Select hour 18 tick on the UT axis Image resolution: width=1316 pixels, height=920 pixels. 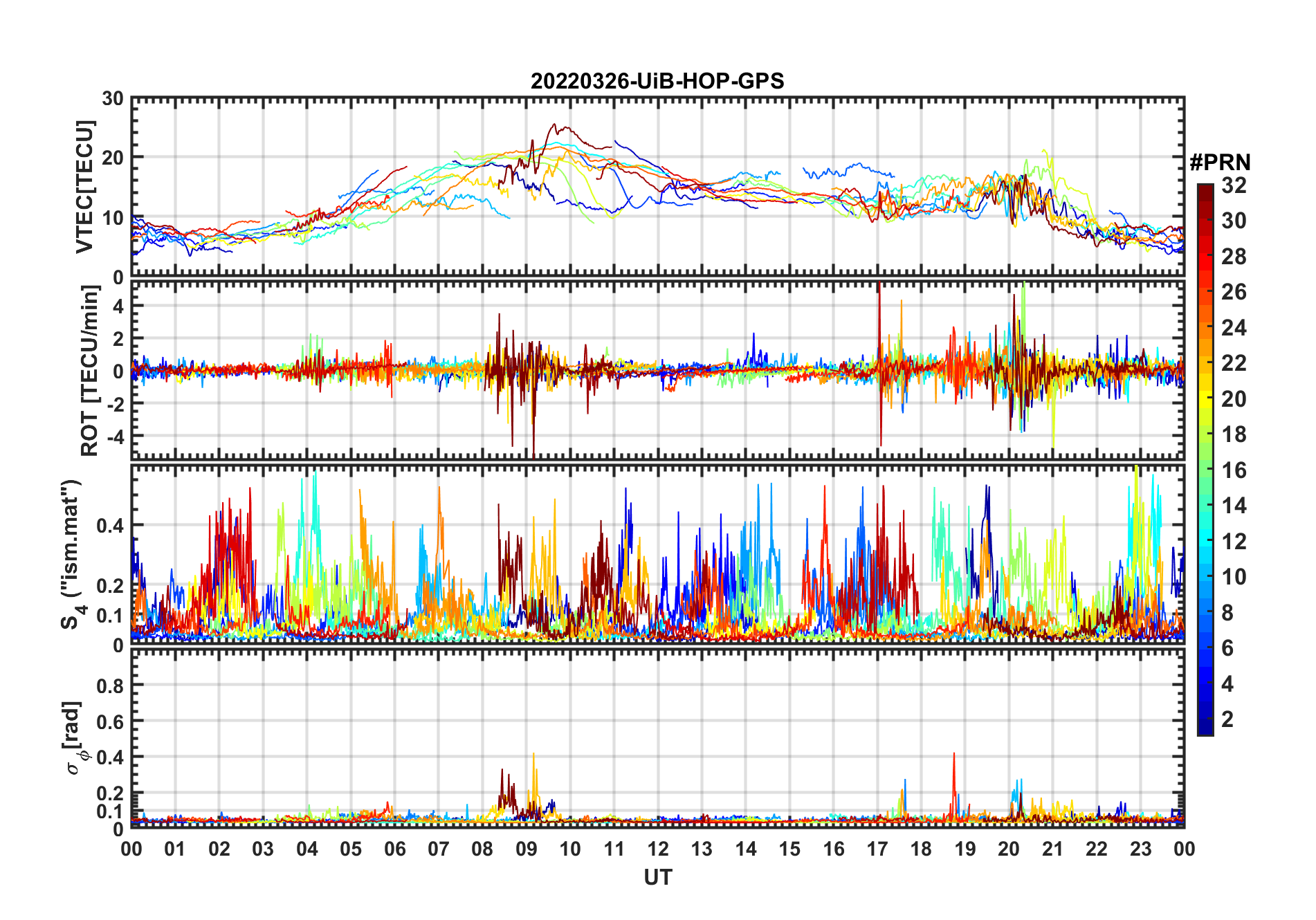[x=921, y=849]
